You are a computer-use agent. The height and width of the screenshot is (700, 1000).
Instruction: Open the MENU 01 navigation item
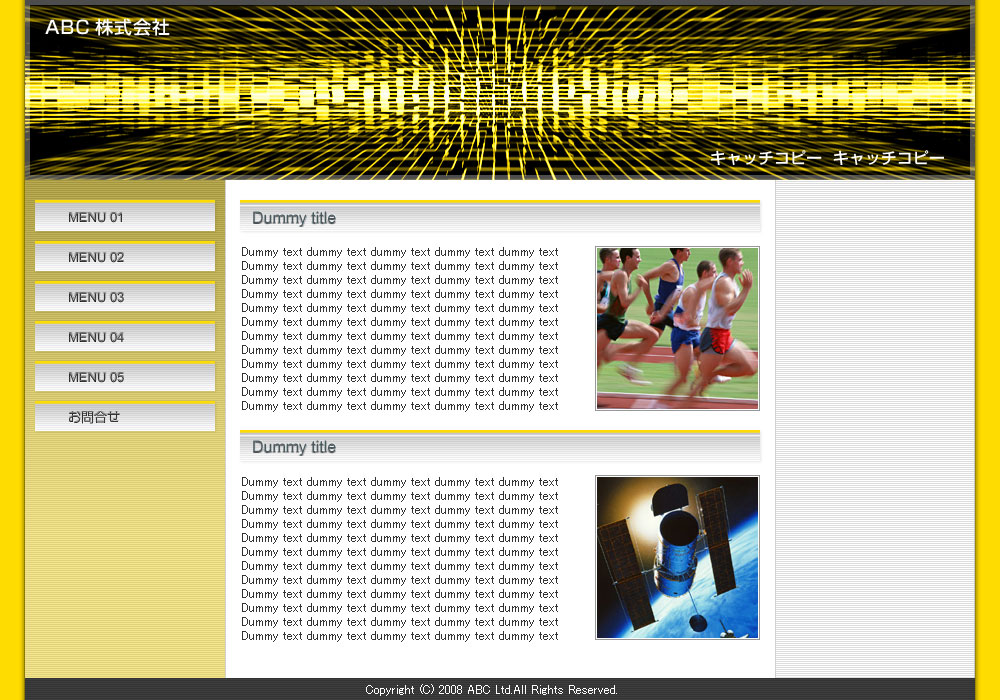(125, 216)
